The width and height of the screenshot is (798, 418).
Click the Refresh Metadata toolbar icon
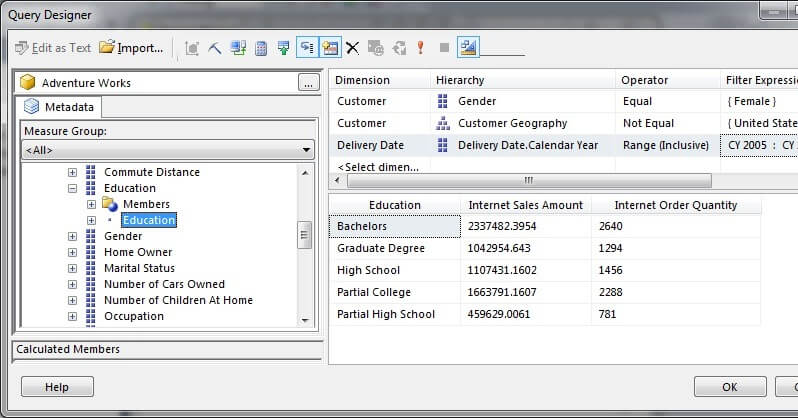point(238,48)
